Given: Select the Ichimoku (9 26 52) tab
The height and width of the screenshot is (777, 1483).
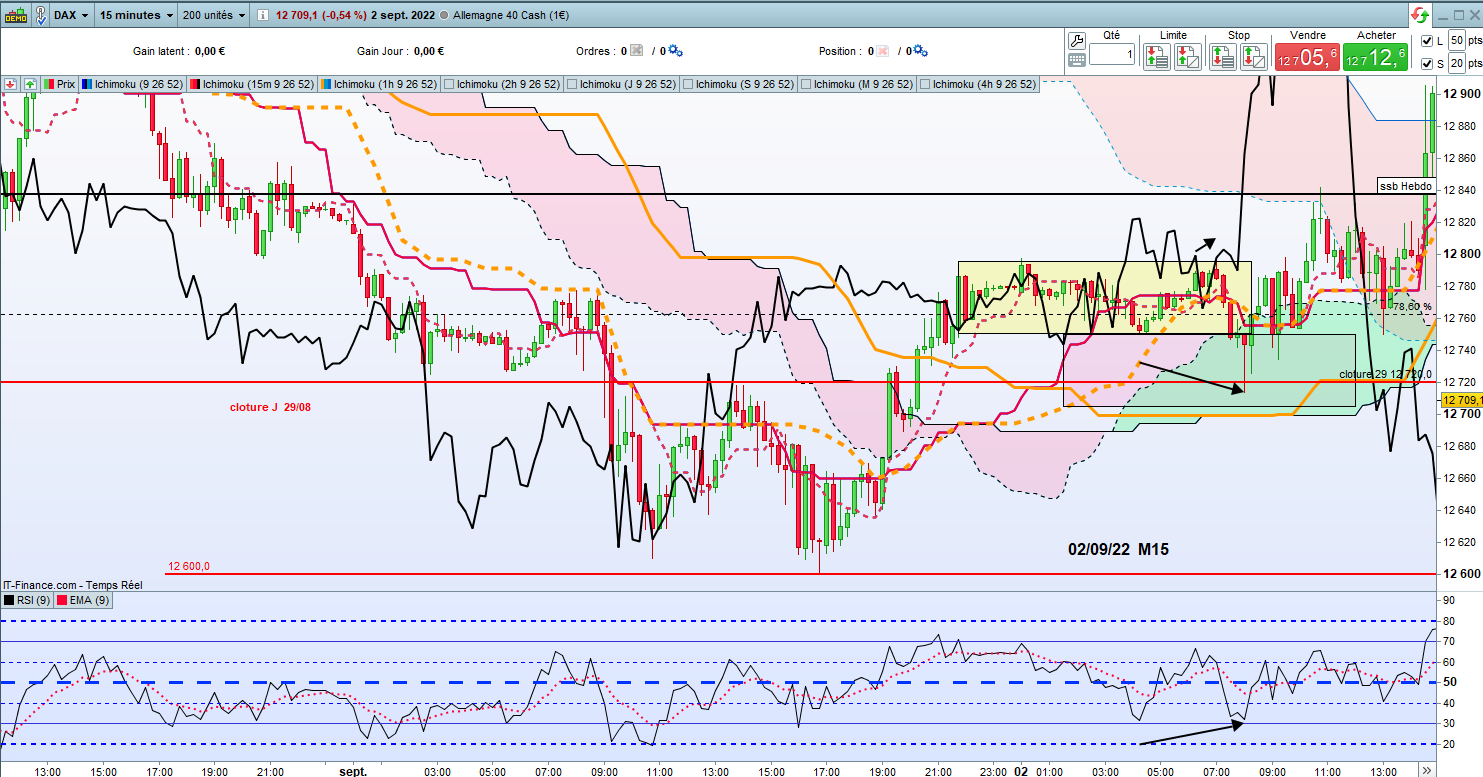Looking at the screenshot, I should click(x=133, y=84).
